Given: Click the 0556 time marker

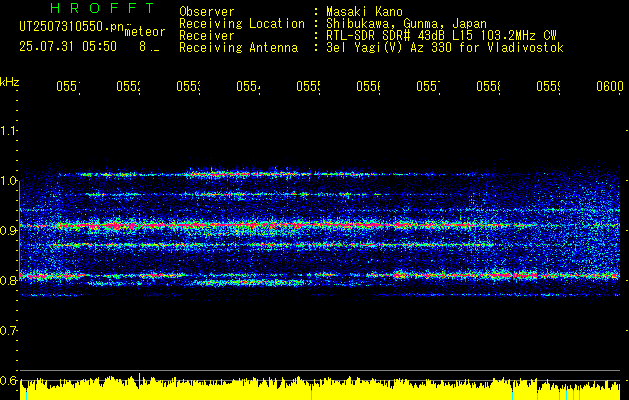Looking at the screenshot, I should pos(369,86).
